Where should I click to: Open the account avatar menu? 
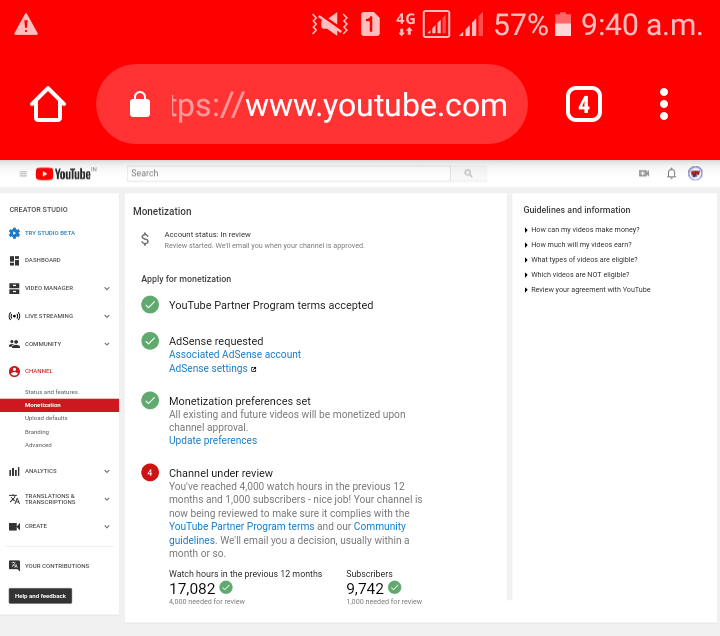695,173
